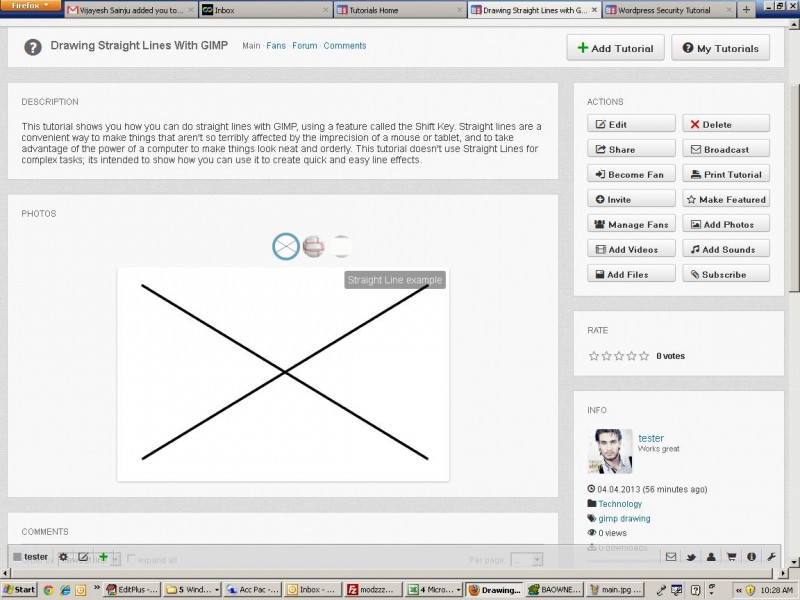Open Manage Fans
The height and width of the screenshot is (600, 800).
click(x=631, y=224)
